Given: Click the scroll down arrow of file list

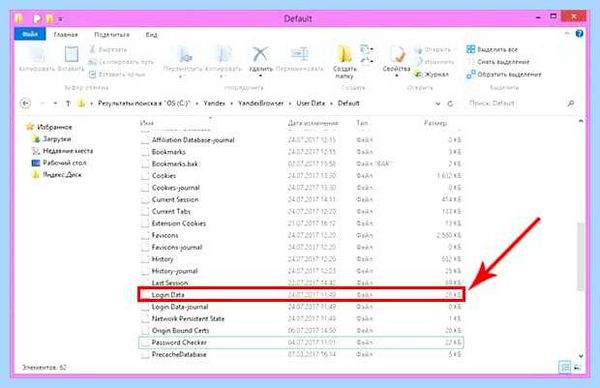Looking at the screenshot, I should point(581,356).
